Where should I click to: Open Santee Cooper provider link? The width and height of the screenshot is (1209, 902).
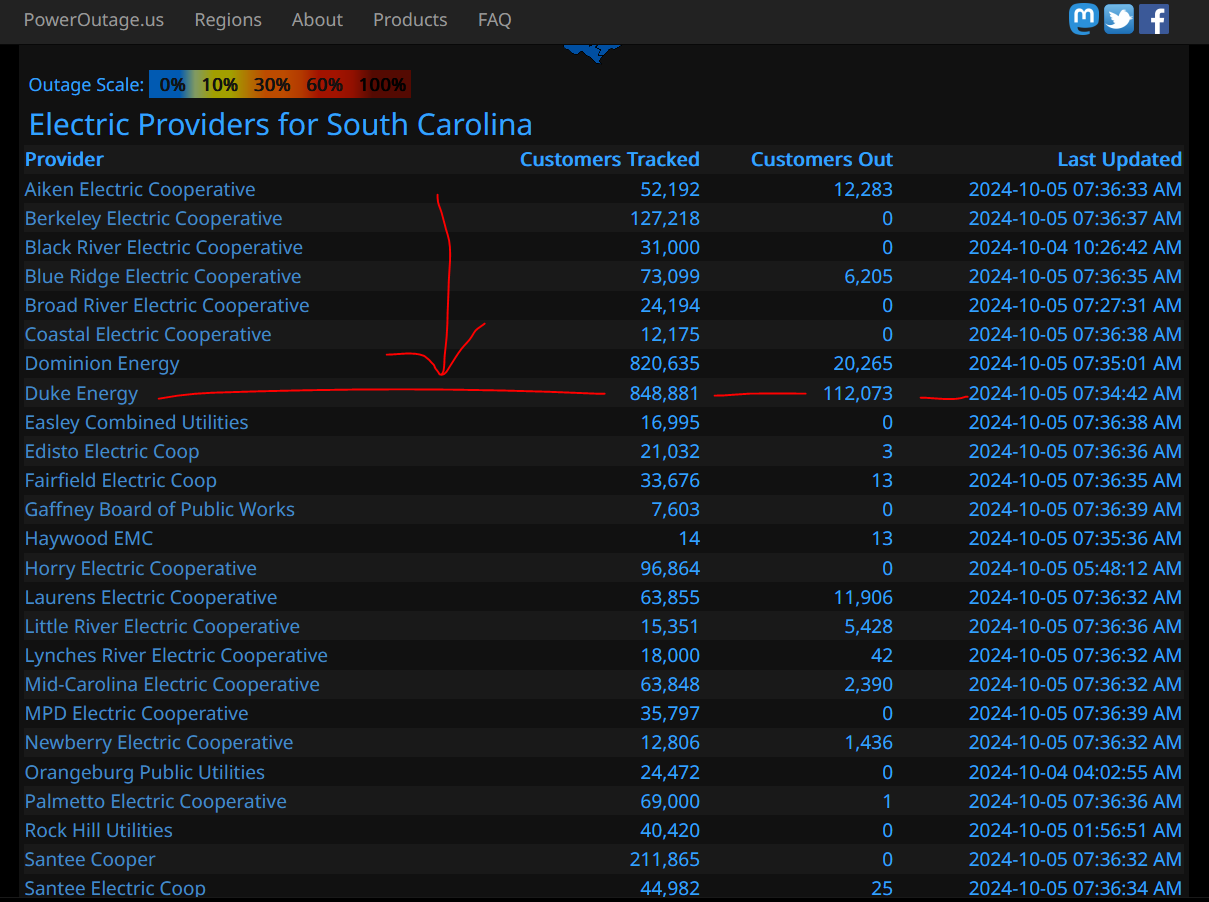tap(90, 859)
